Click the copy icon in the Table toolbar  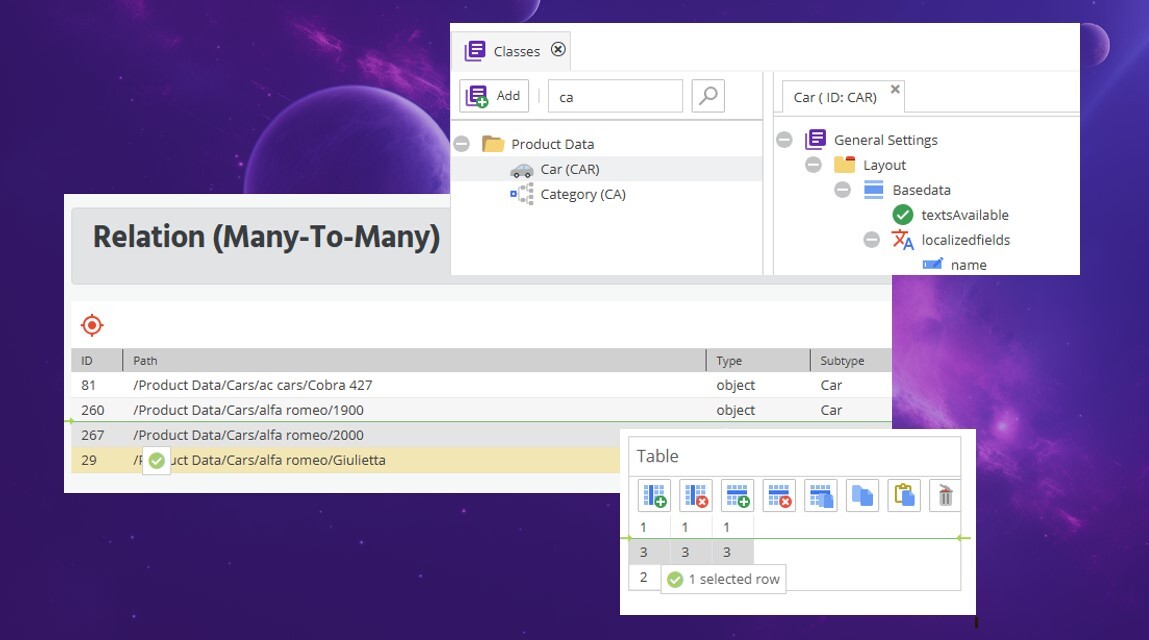(x=862, y=495)
